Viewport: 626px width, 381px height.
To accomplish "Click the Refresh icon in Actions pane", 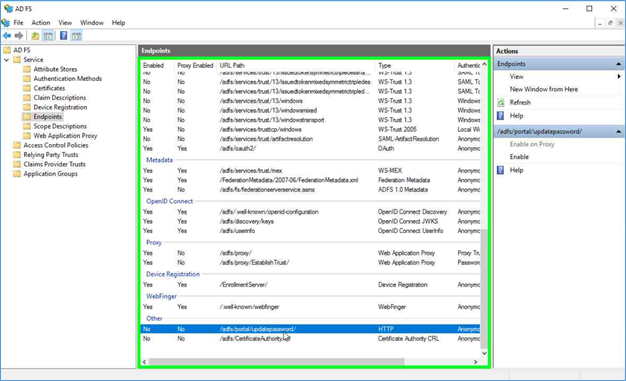I will [x=501, y=103].
